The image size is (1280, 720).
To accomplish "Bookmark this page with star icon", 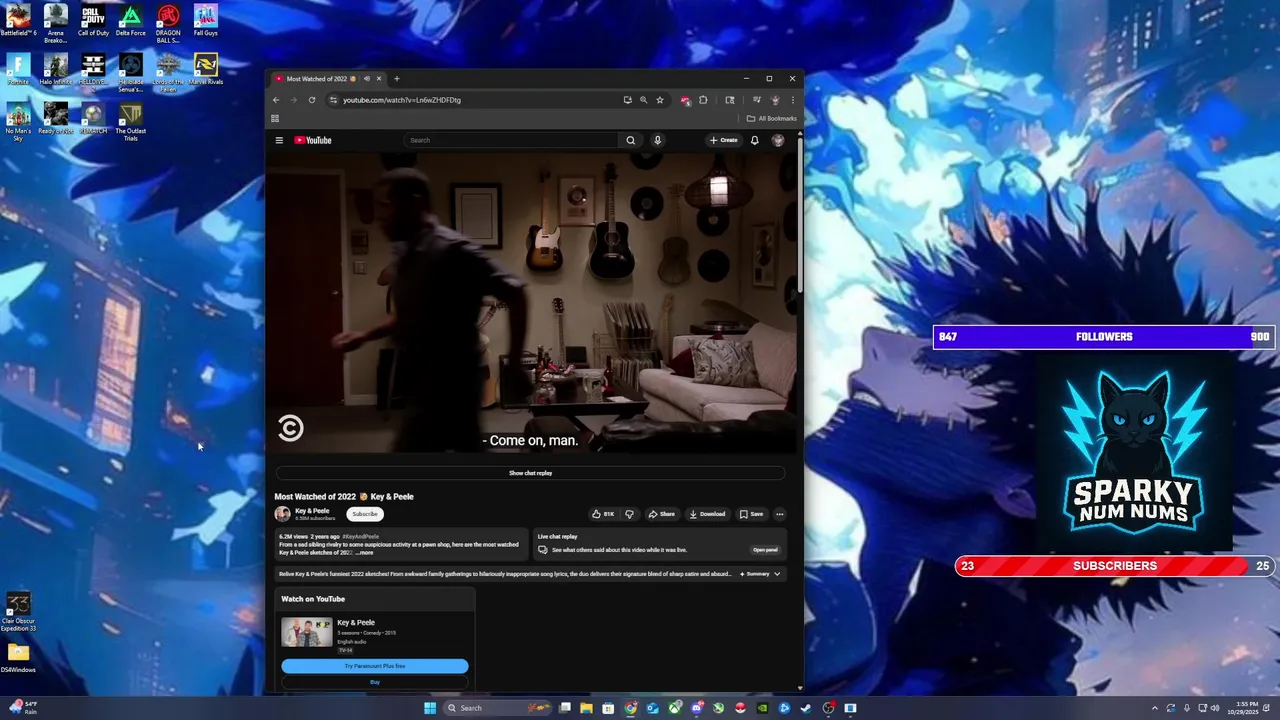I will (x=660, y=100).
